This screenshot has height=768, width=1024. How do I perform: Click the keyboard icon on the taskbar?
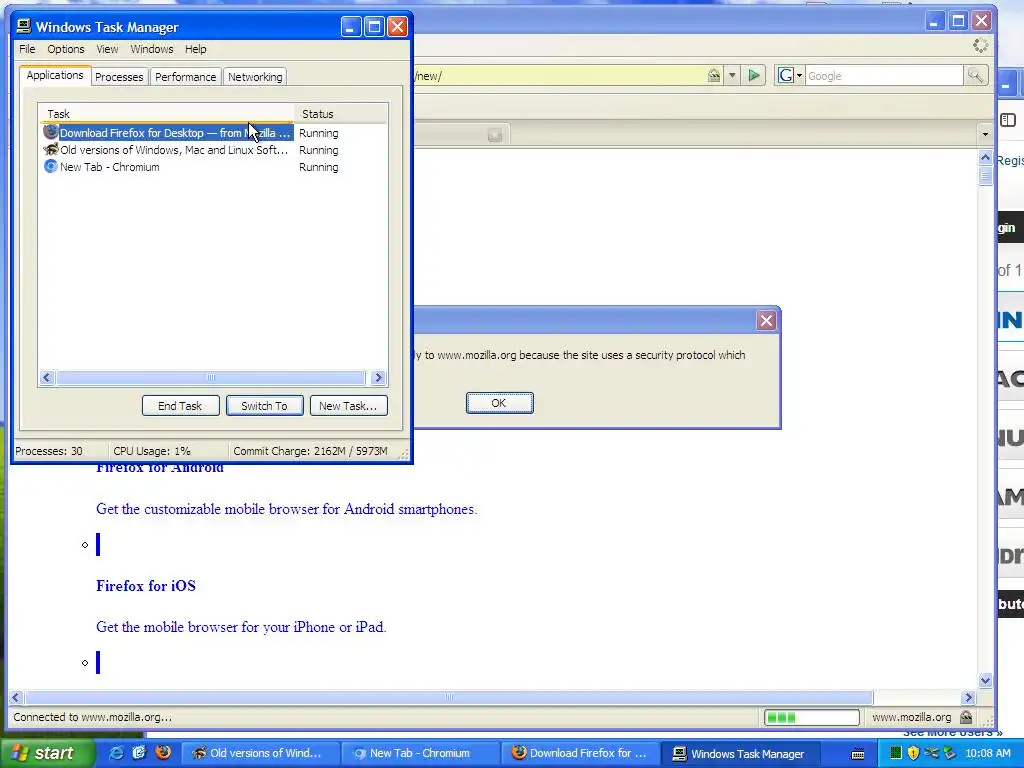point(858,754)
